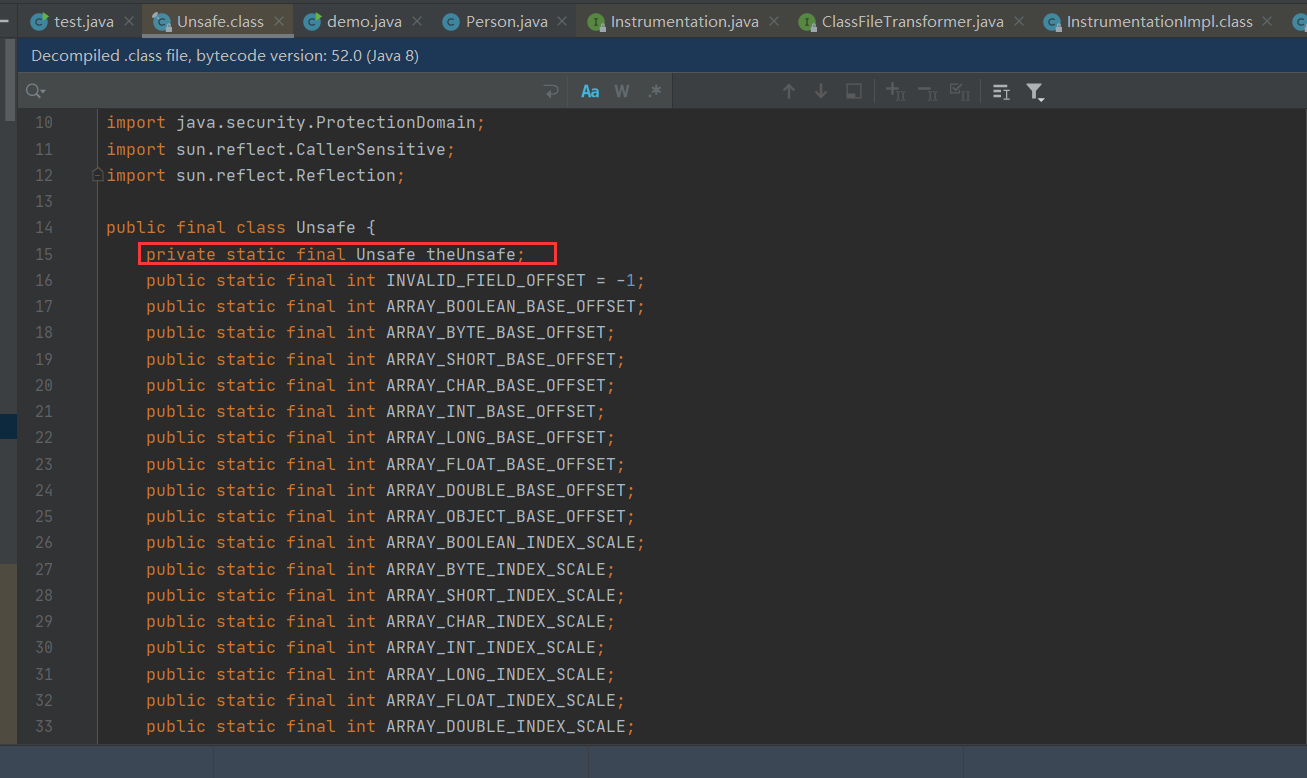Viewport: 1307px width, 778px height.
Task: Close the Instrumentation.java tab
Action: click(x=776, y=21)
